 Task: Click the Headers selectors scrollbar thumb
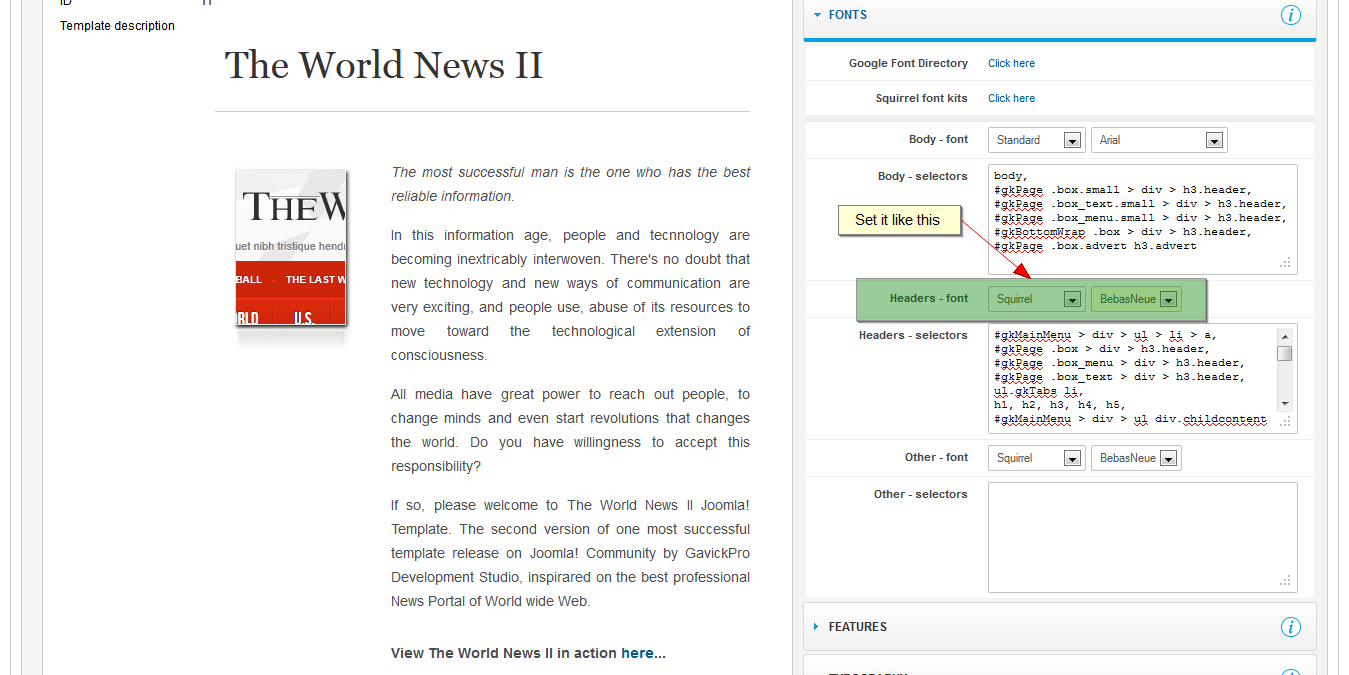pyautogui.click(x=1285, y=353)
